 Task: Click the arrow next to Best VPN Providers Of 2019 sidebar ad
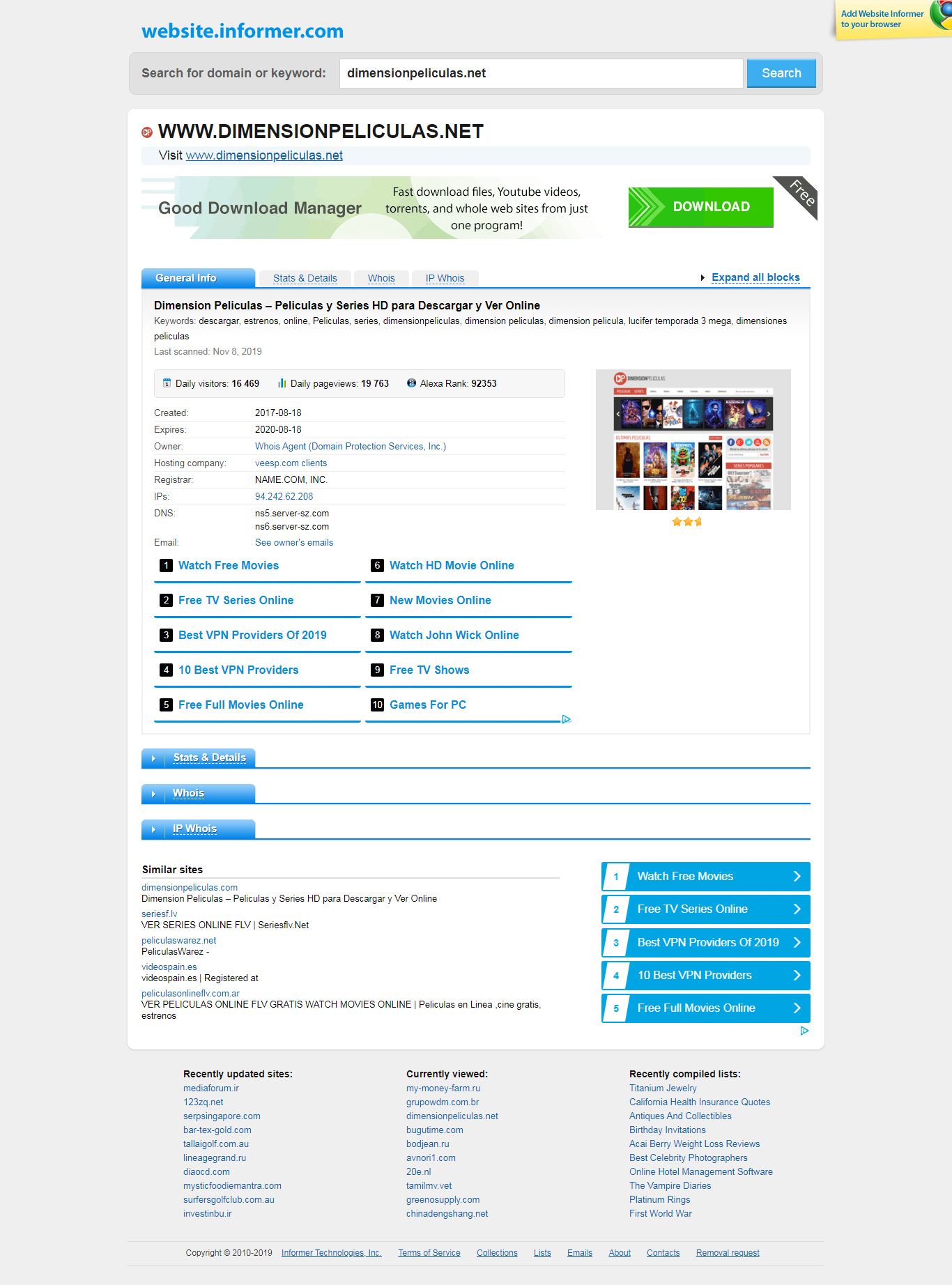pos(797,942)
